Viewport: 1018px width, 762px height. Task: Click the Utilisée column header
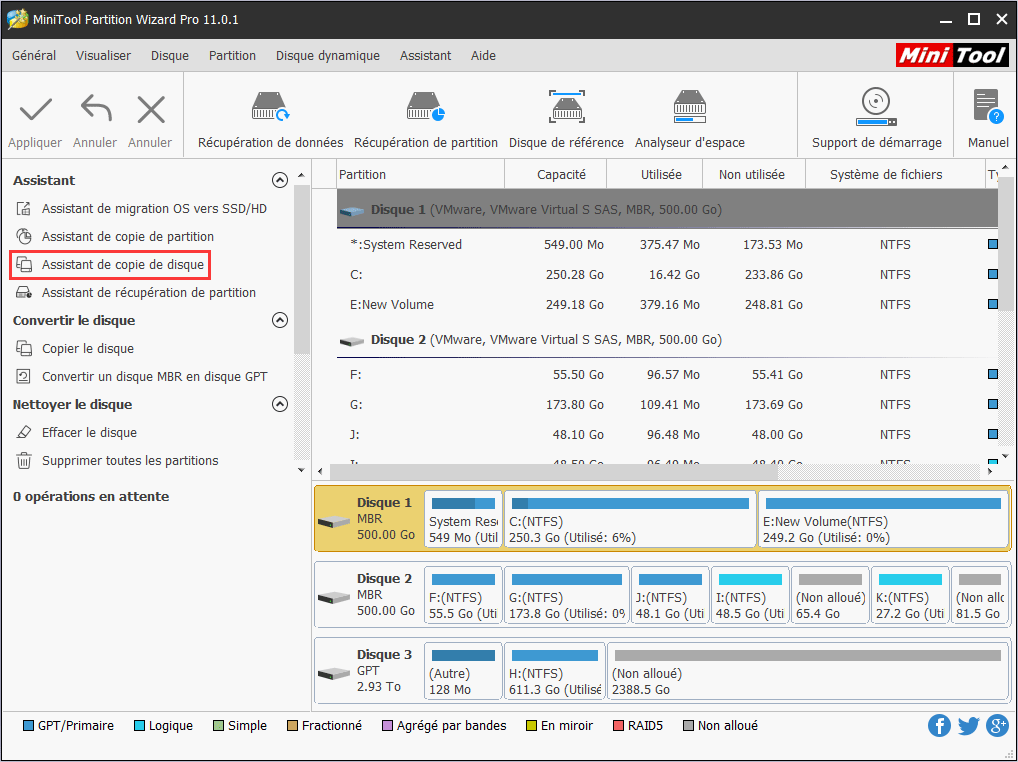coord(654,174)
